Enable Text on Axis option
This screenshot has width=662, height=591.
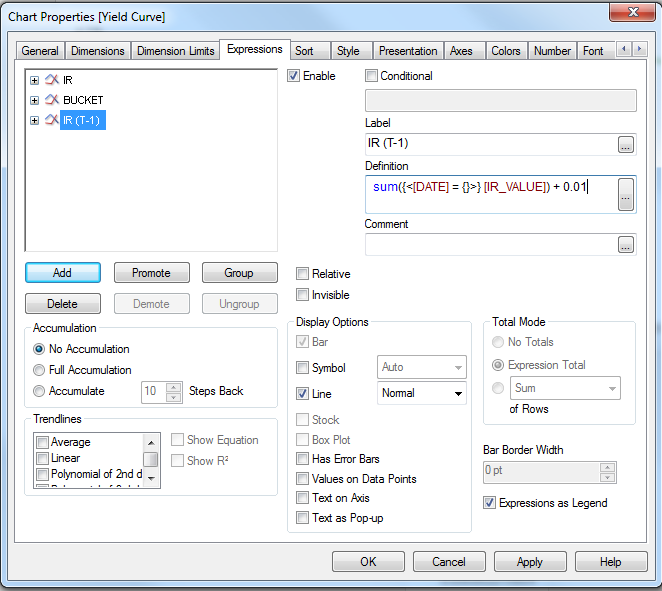(302, 498)
